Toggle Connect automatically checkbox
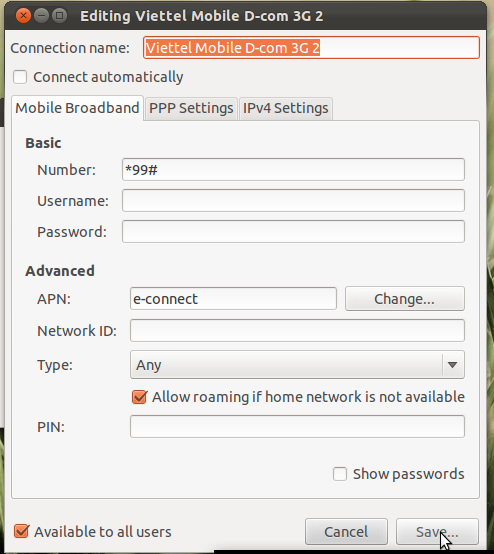Viewport: 494px width, 554px height. point(20,77)
